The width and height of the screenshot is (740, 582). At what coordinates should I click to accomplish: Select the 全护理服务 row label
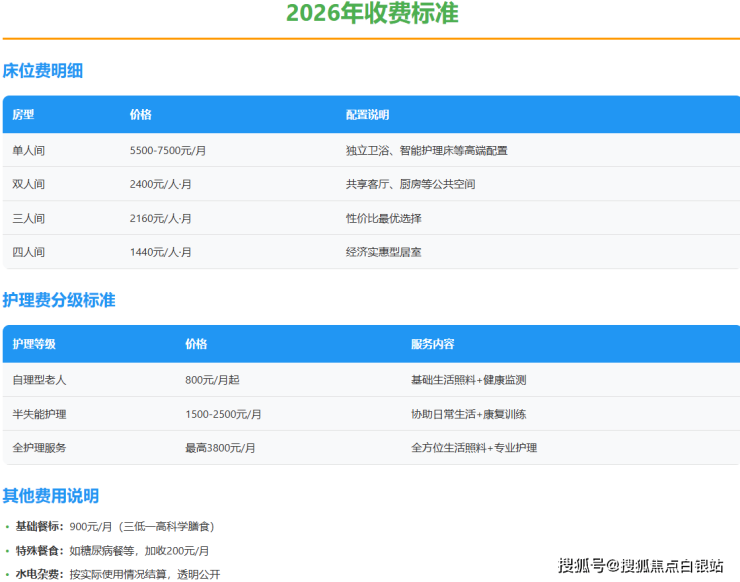click(40, 448)
